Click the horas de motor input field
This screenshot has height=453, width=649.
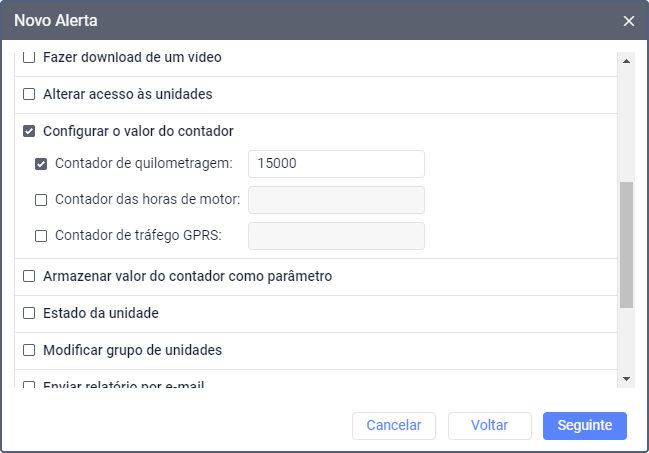[x=336, y=200]
